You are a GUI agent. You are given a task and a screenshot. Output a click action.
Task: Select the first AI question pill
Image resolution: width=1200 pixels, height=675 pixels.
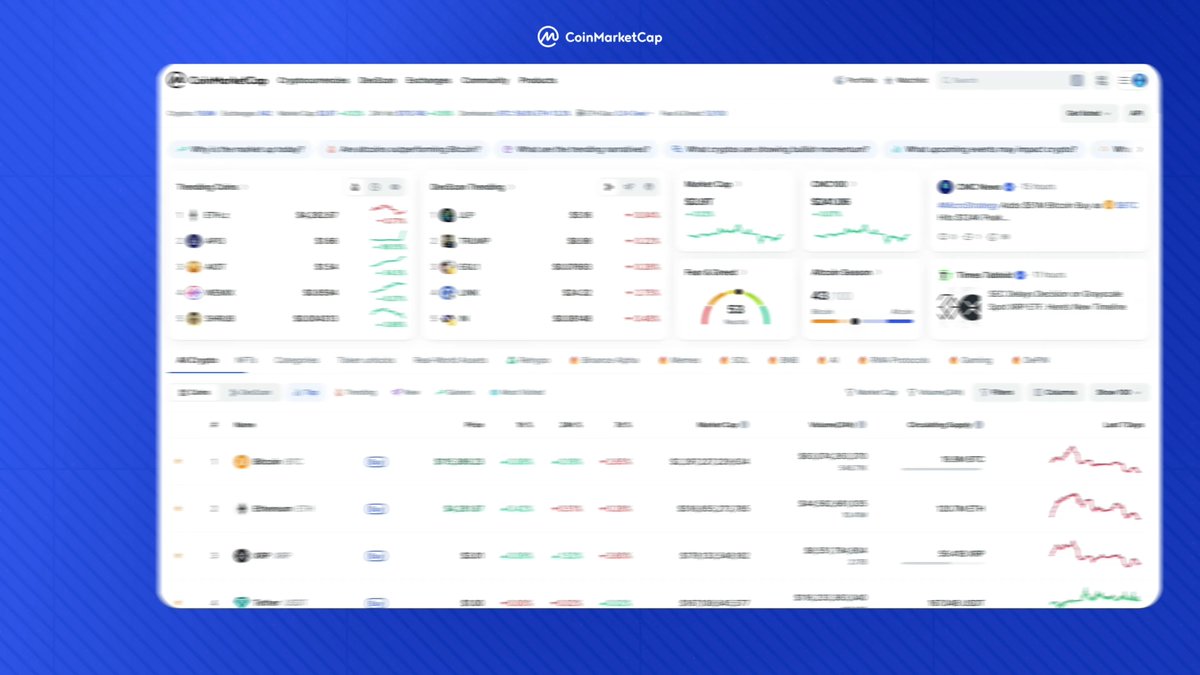pyautogui.click(x=241, y=149)
